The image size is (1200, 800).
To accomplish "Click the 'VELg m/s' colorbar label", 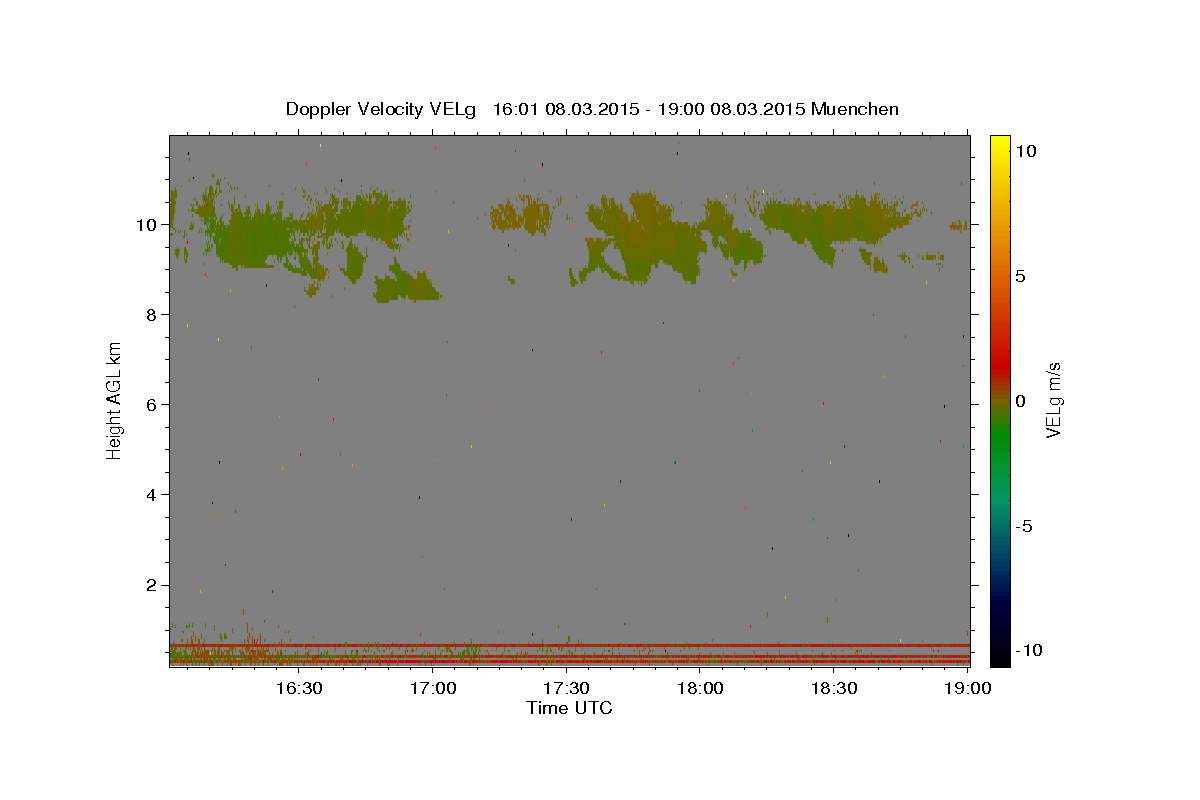I will coord(1053,400).
